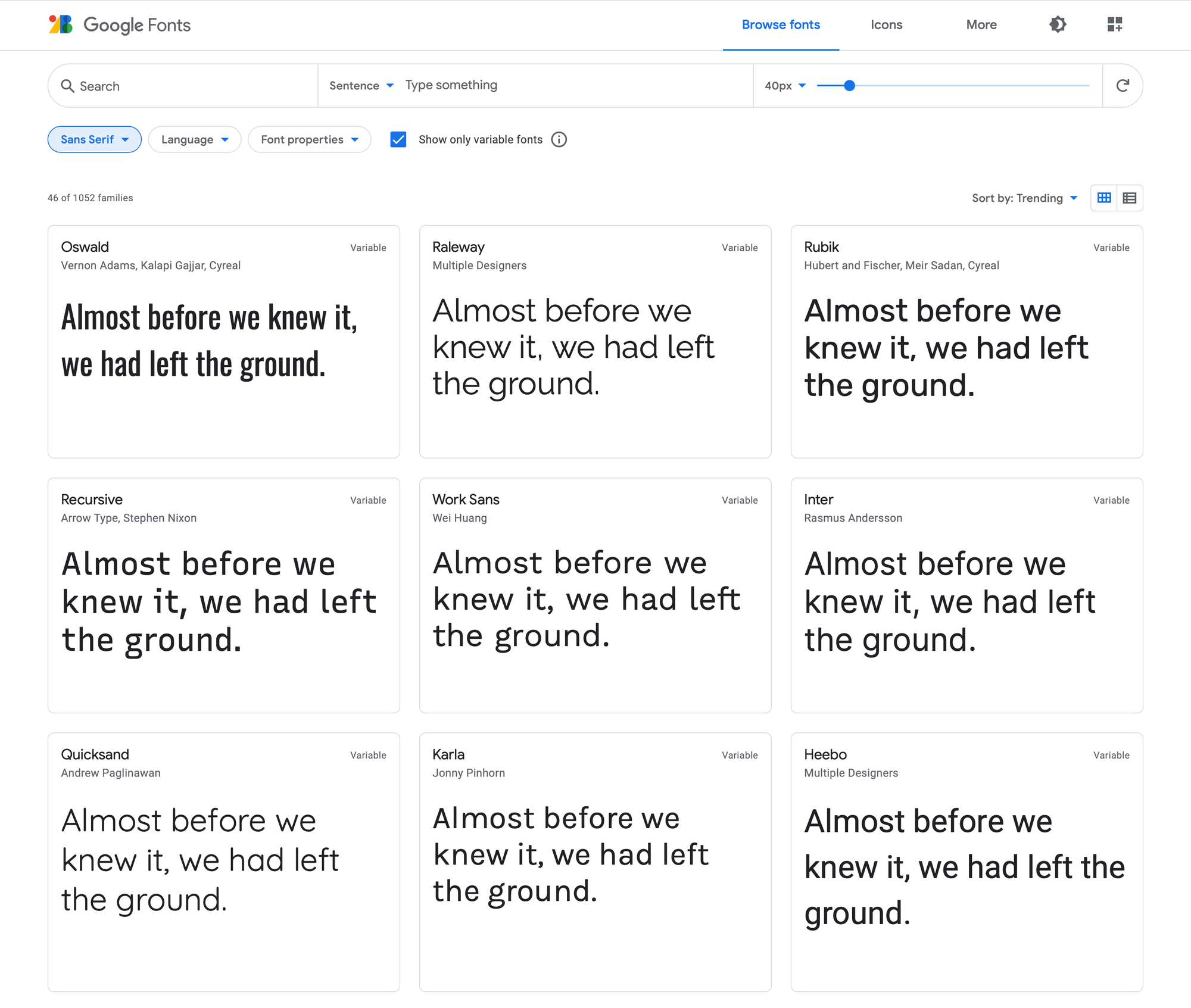
Task: Open the More menu
Action: 981,24
